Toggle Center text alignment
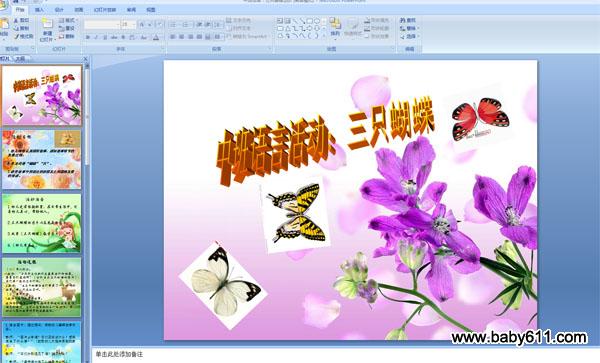This screenshot has width=600, height=363. [182, 37]
